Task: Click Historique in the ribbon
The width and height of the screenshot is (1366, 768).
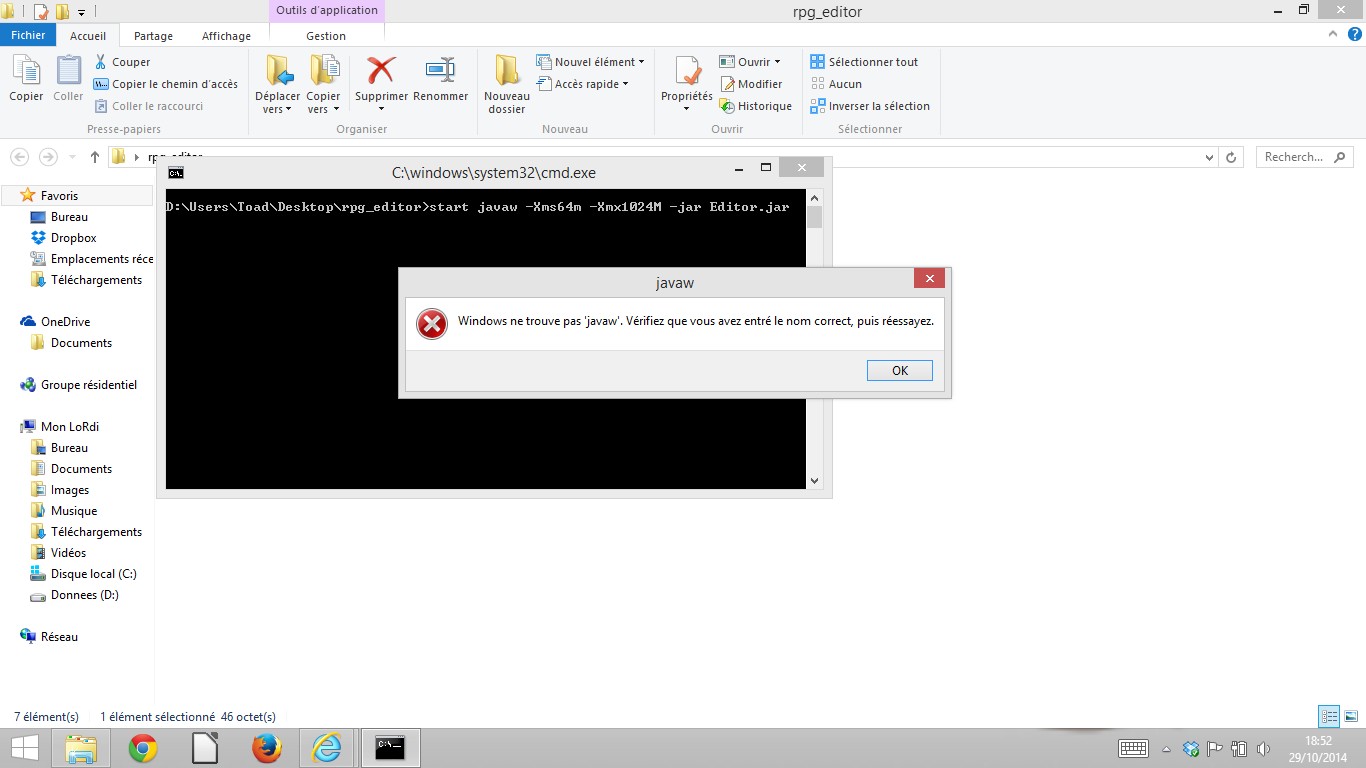Action: coord(756,106)
